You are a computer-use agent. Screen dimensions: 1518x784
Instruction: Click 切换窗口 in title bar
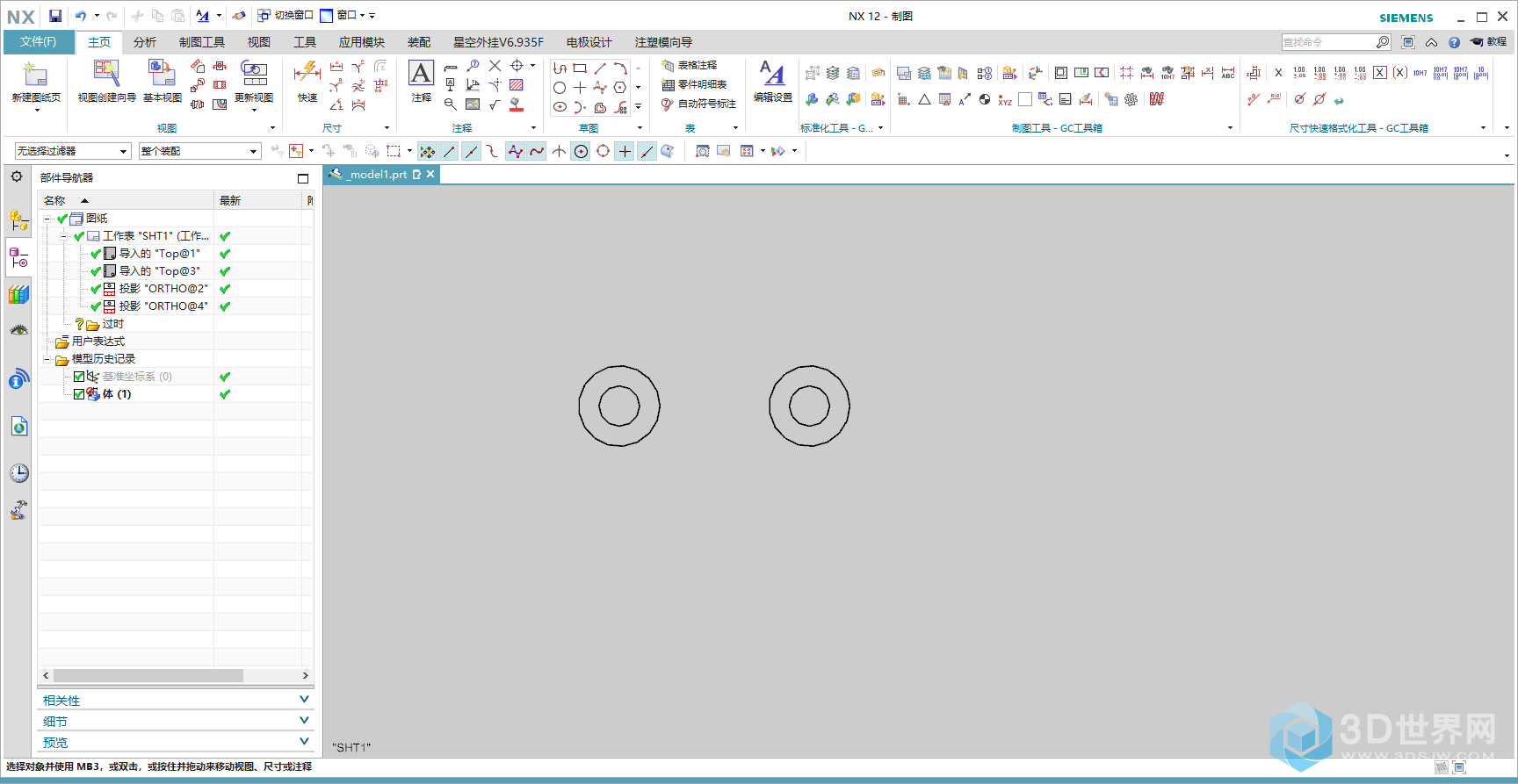(286, 16)
